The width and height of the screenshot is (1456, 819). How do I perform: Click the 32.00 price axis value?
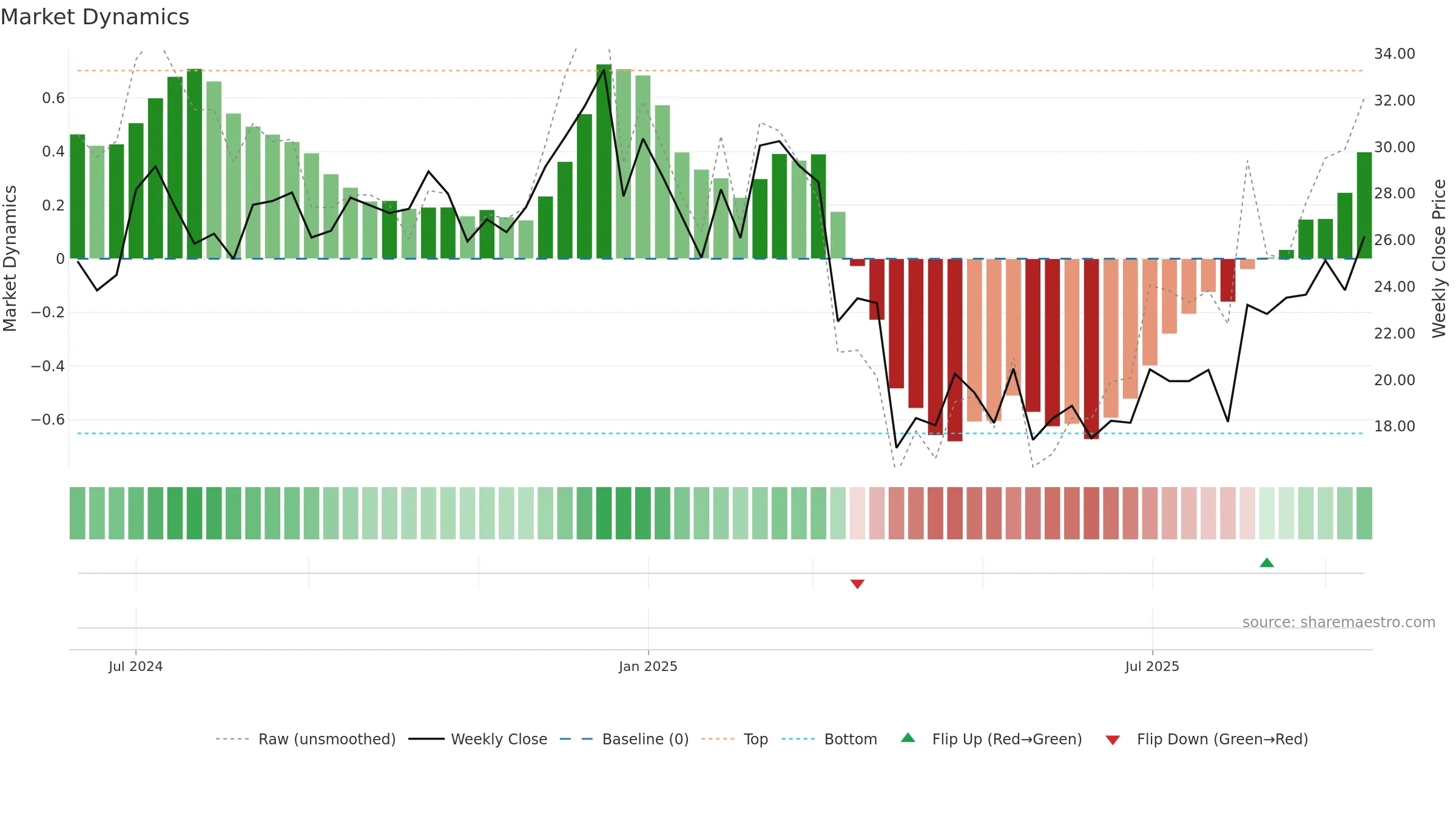pyautogui.click(x=1394, y=101)
